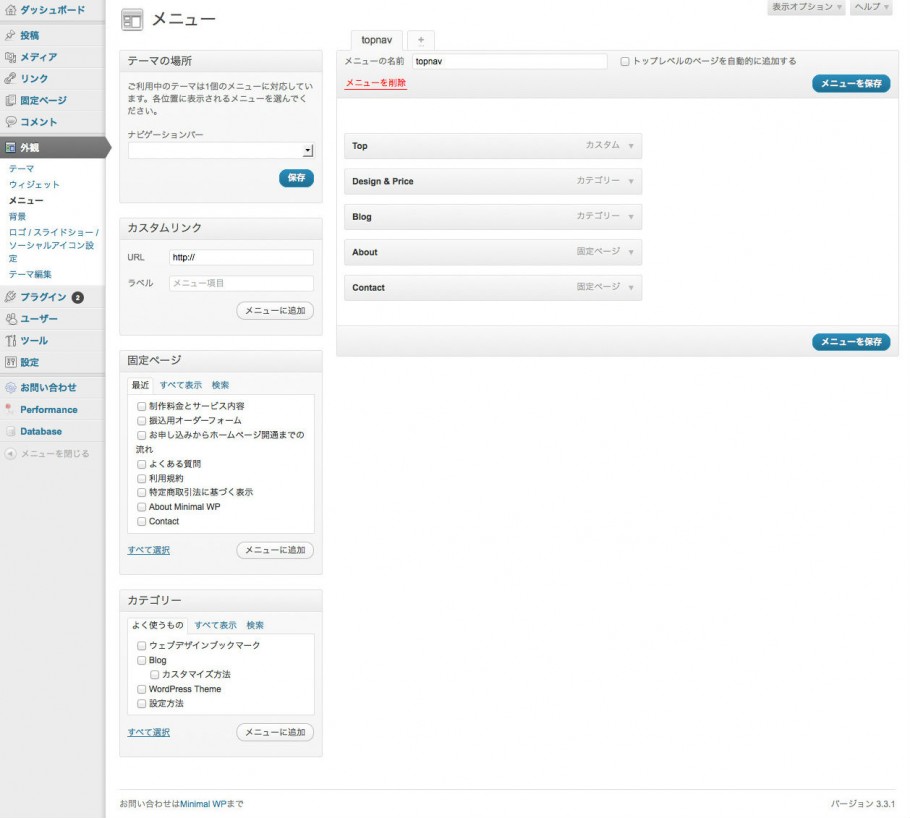The height and width of the screenshot is (818, 910).
Task: Expand the Contact menu item arrow
Action: tap(631, 288)
